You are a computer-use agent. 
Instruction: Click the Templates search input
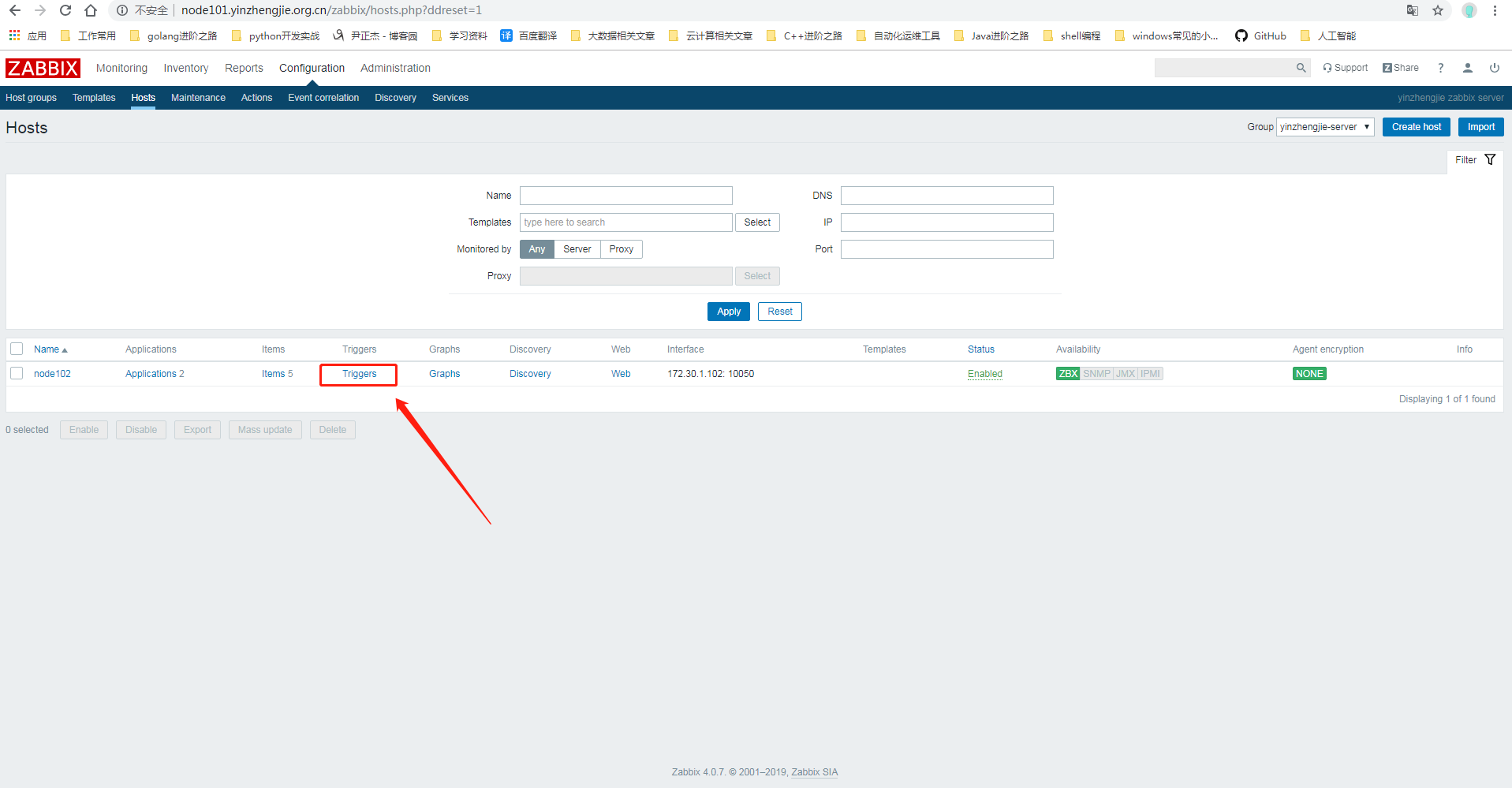(626, 222)
